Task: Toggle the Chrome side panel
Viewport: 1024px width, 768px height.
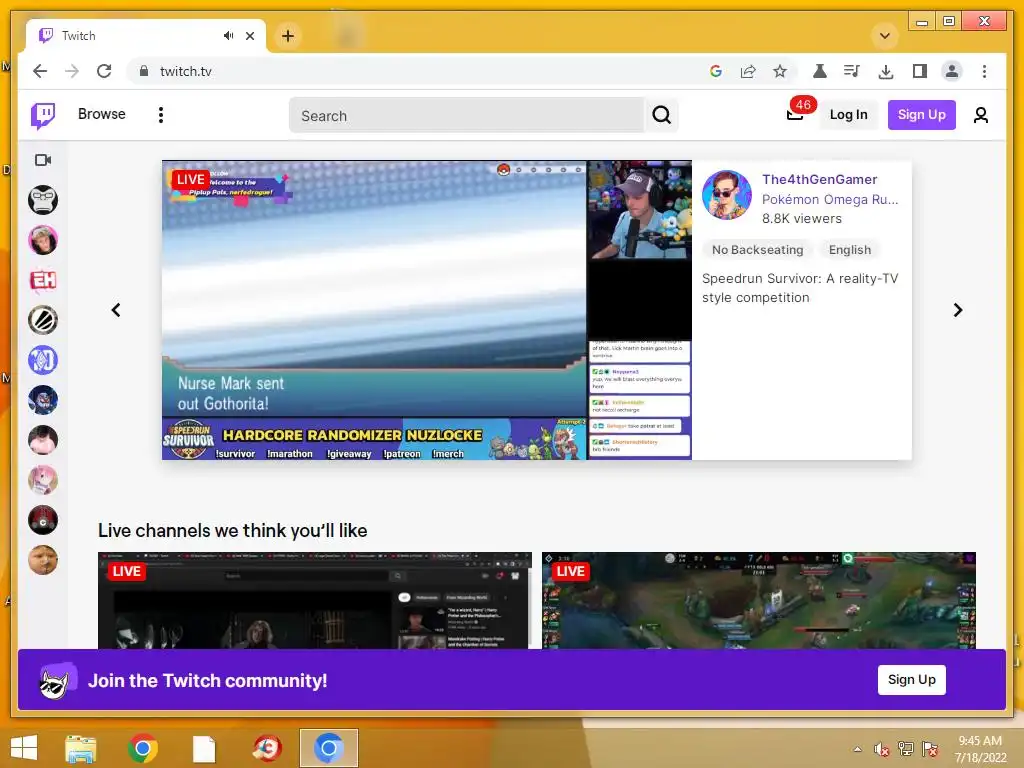Action: [920, 71]
